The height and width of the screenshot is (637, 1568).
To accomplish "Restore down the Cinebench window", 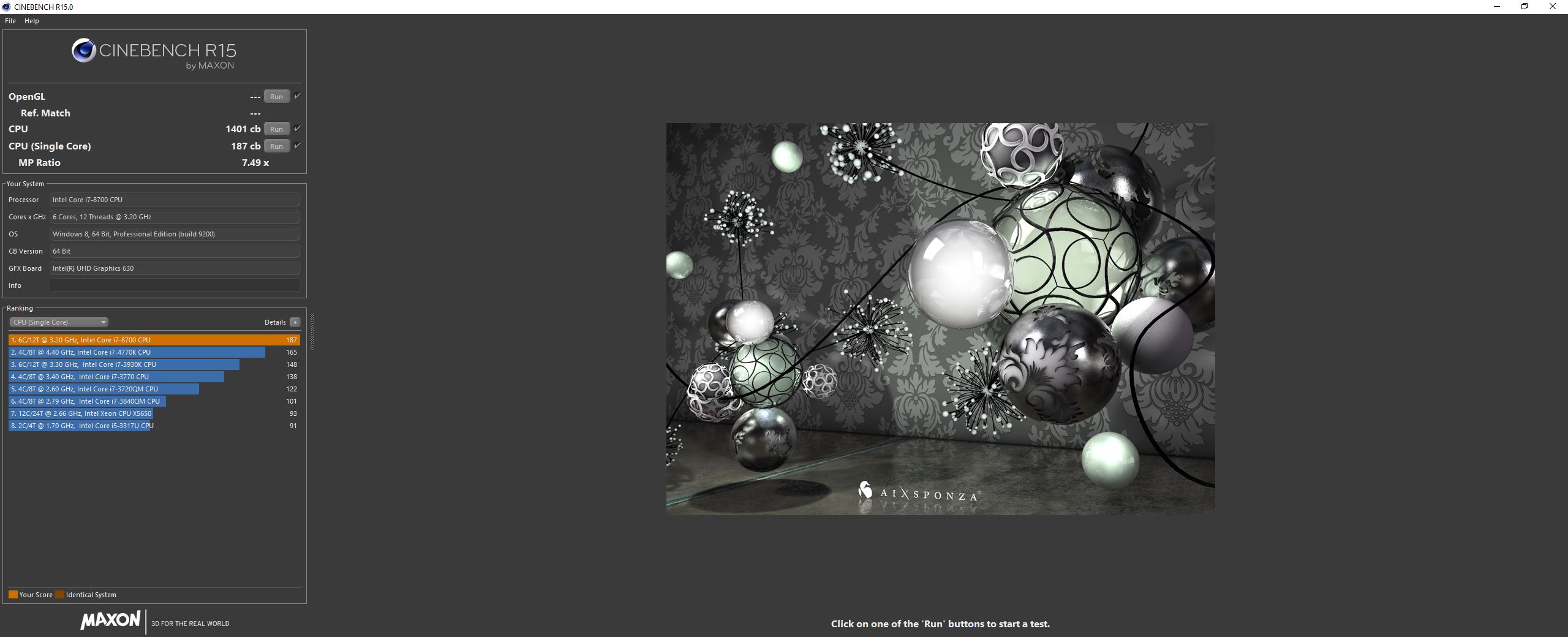I will point(1525,7).
